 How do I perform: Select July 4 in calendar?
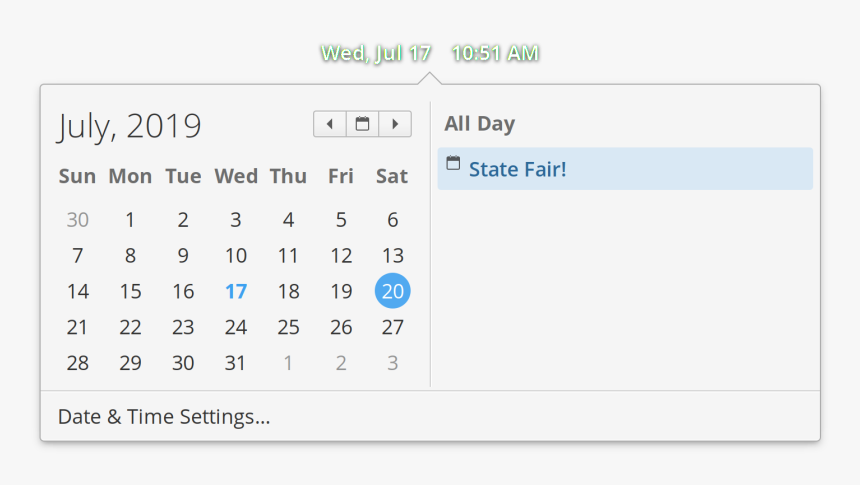pyautogui.click(x=288, y=220)
